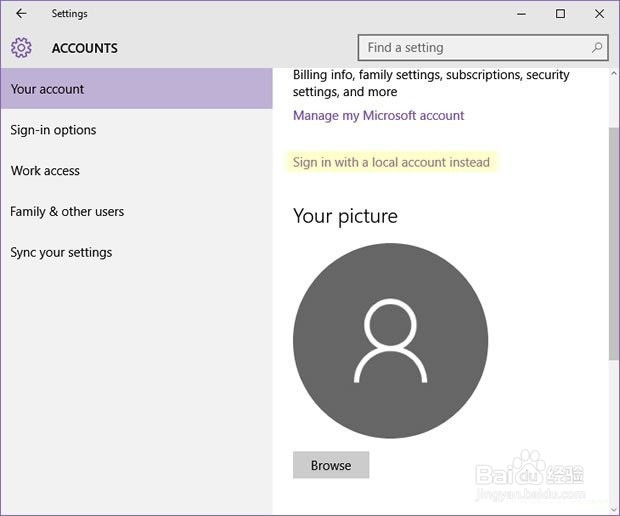
Task: Open Manage my Microsoft account link
Action: coord(378,116)
